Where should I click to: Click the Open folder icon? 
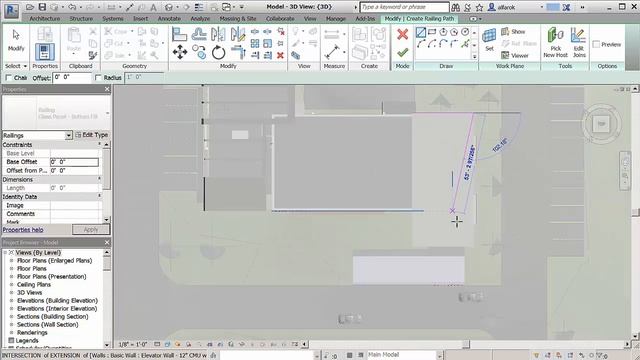click(30, 7)
